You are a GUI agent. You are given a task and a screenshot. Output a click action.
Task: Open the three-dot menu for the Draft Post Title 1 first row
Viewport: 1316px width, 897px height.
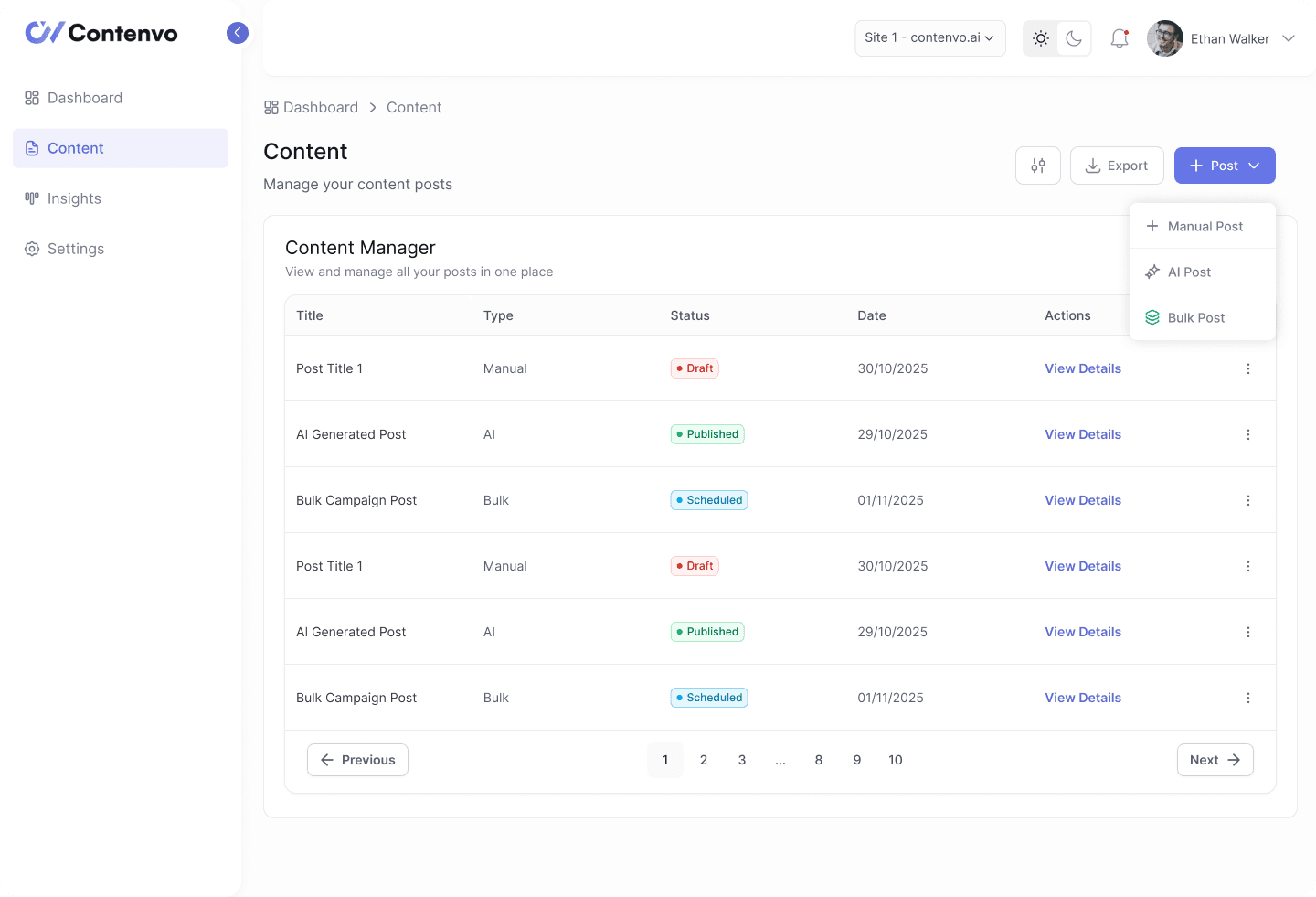click(x=1248, y=368)
